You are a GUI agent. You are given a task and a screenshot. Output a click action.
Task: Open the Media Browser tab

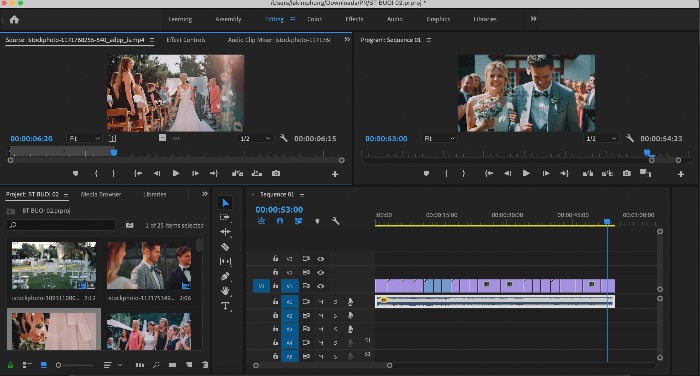click(101, 194)
